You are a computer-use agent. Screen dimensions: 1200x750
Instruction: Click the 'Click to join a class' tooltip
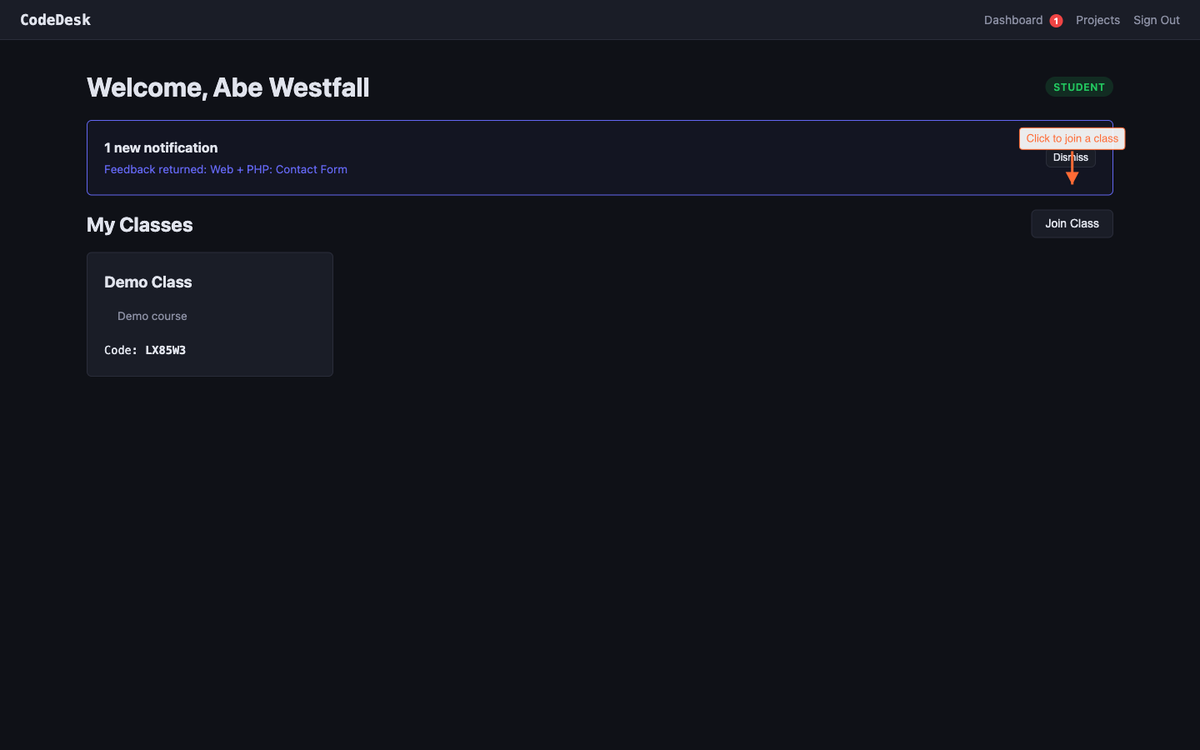tap(1072, 138)
